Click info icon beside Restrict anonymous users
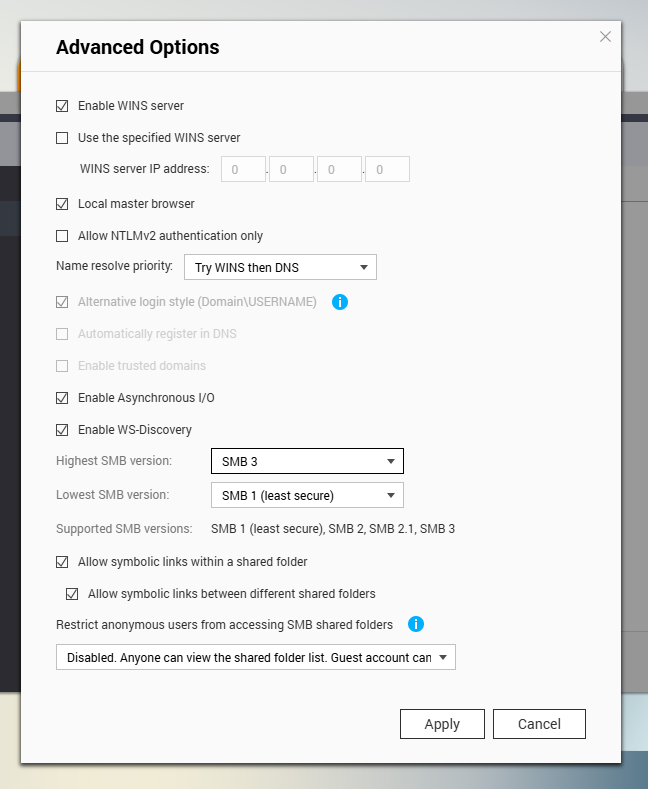This screenshot has width=648, height=789. tap(415, 624)
